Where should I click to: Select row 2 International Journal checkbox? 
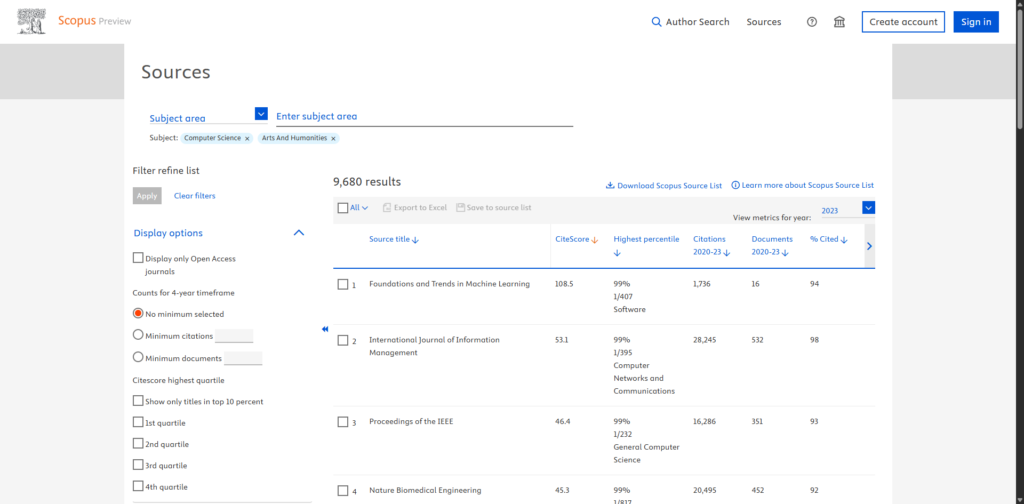pyautogui.click(x=343, y=340)
